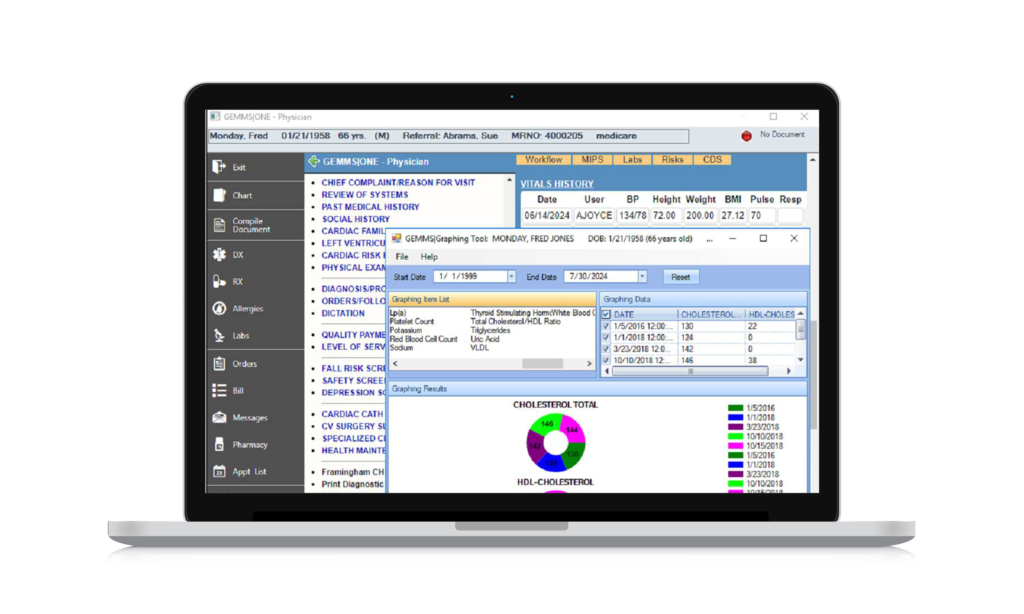
Task: Switch to the CDS tab
Action: 712,160
